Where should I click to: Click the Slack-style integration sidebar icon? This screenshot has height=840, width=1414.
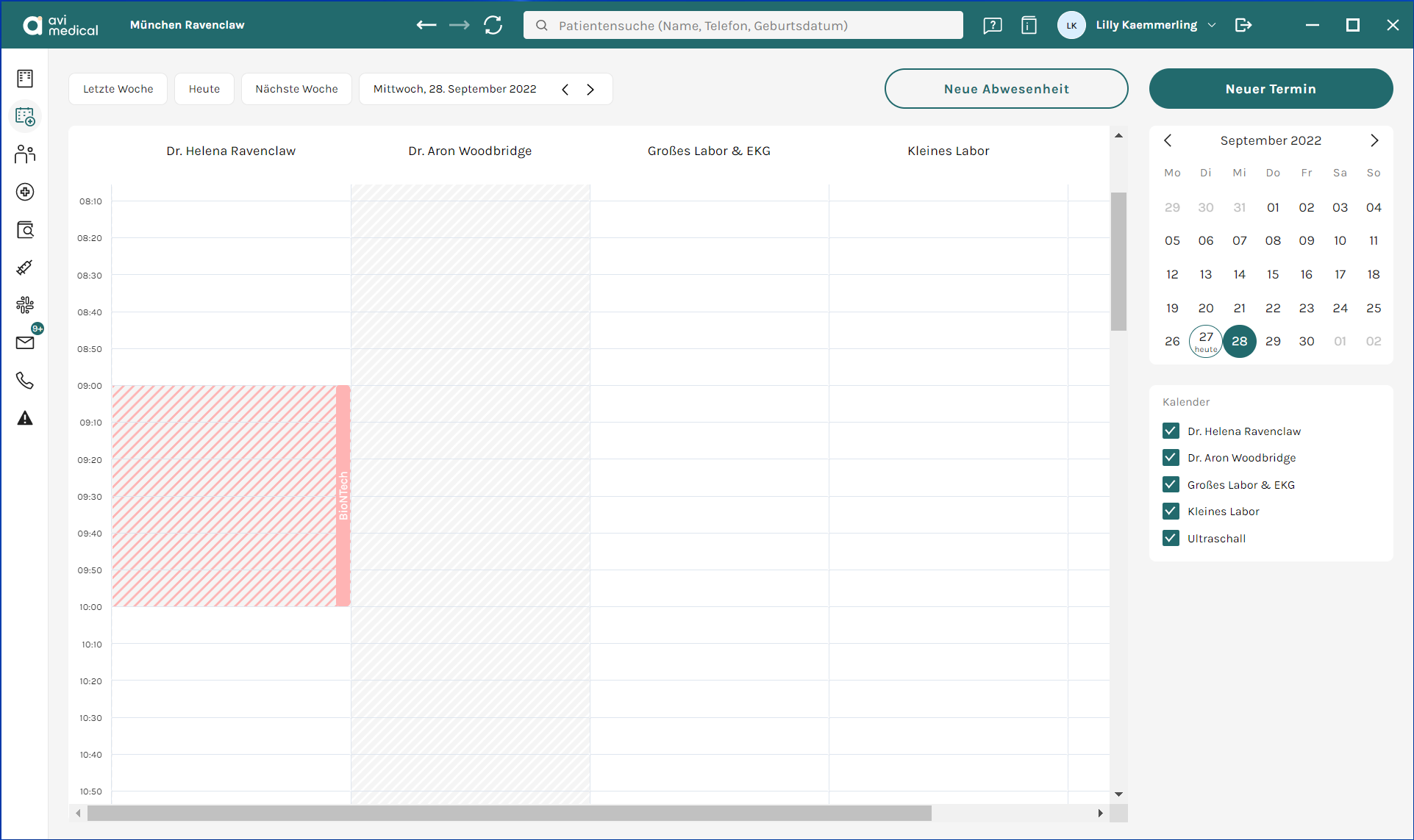coord(25,305)
